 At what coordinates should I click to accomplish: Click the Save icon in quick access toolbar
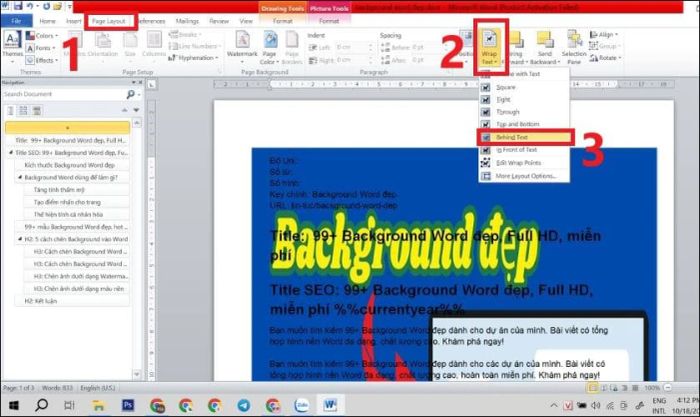pos(18,6)
